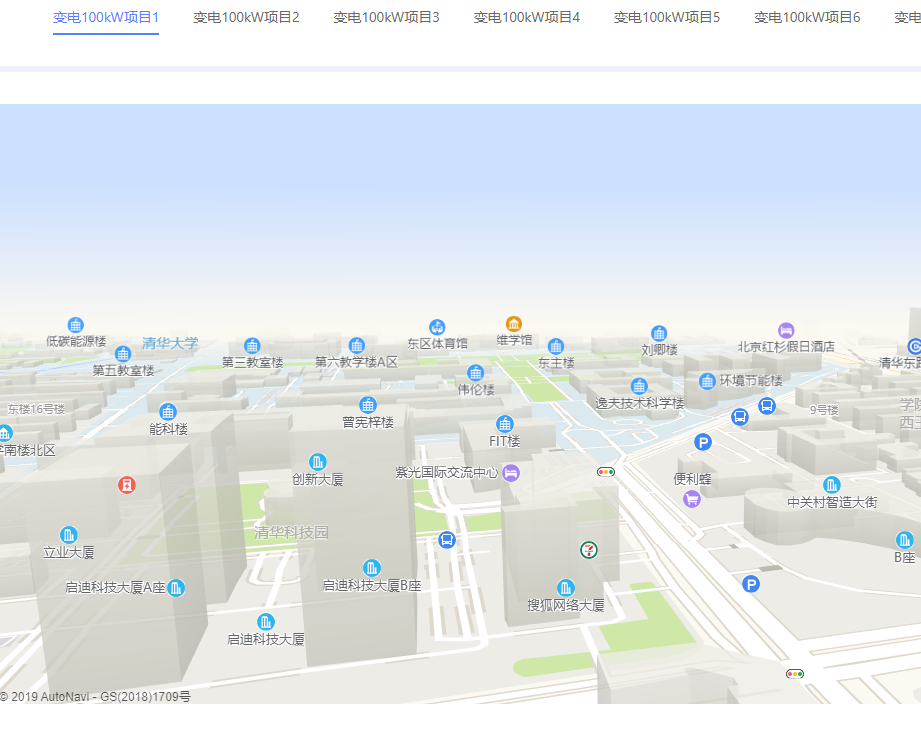Click the FIT楼 building icon
The width and height of the screenshot is (921, 734).
point(505,423)
